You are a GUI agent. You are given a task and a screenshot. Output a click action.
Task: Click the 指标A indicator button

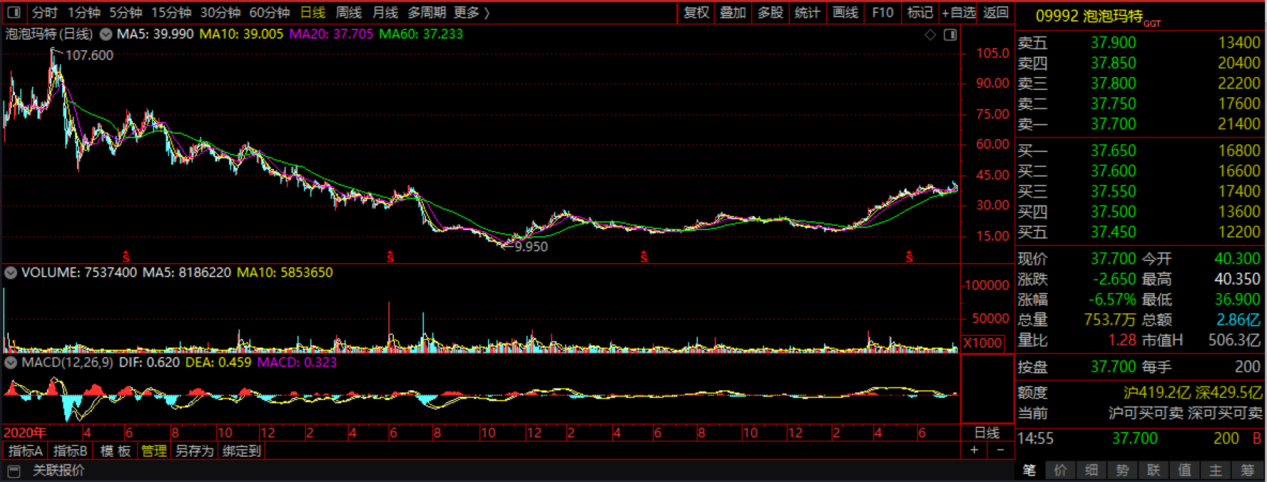(26, 450)
